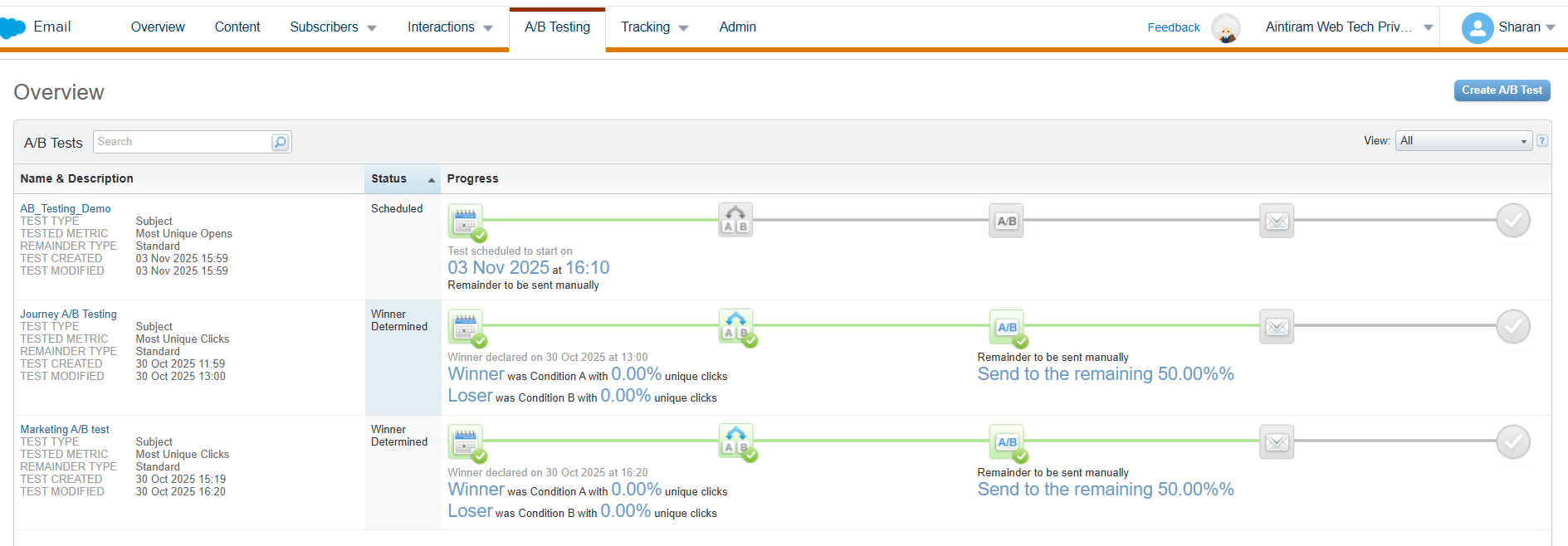Switch to the Content tab
The width and height of the screenshot is (1568, 546).
pos(237,27)
